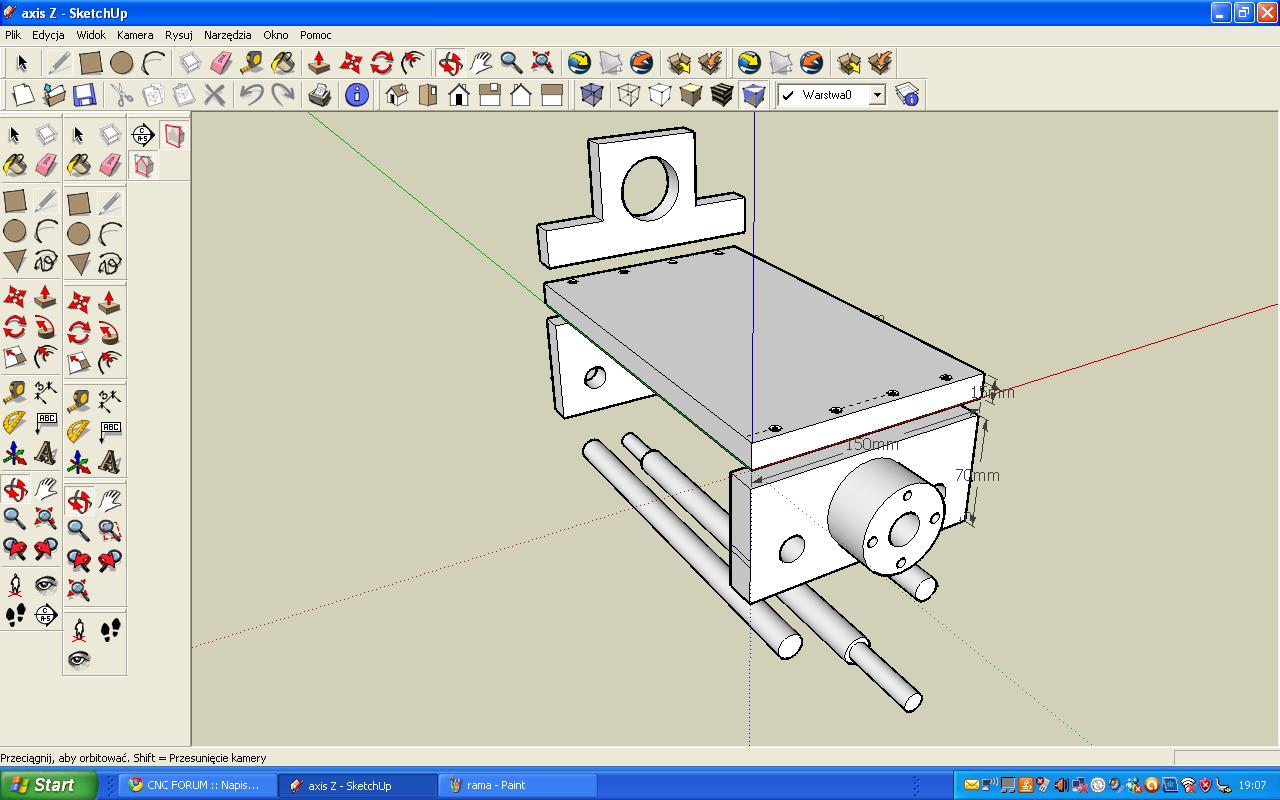
Task: Click Zoom Extents in the top toolbar
Action: 542,63
